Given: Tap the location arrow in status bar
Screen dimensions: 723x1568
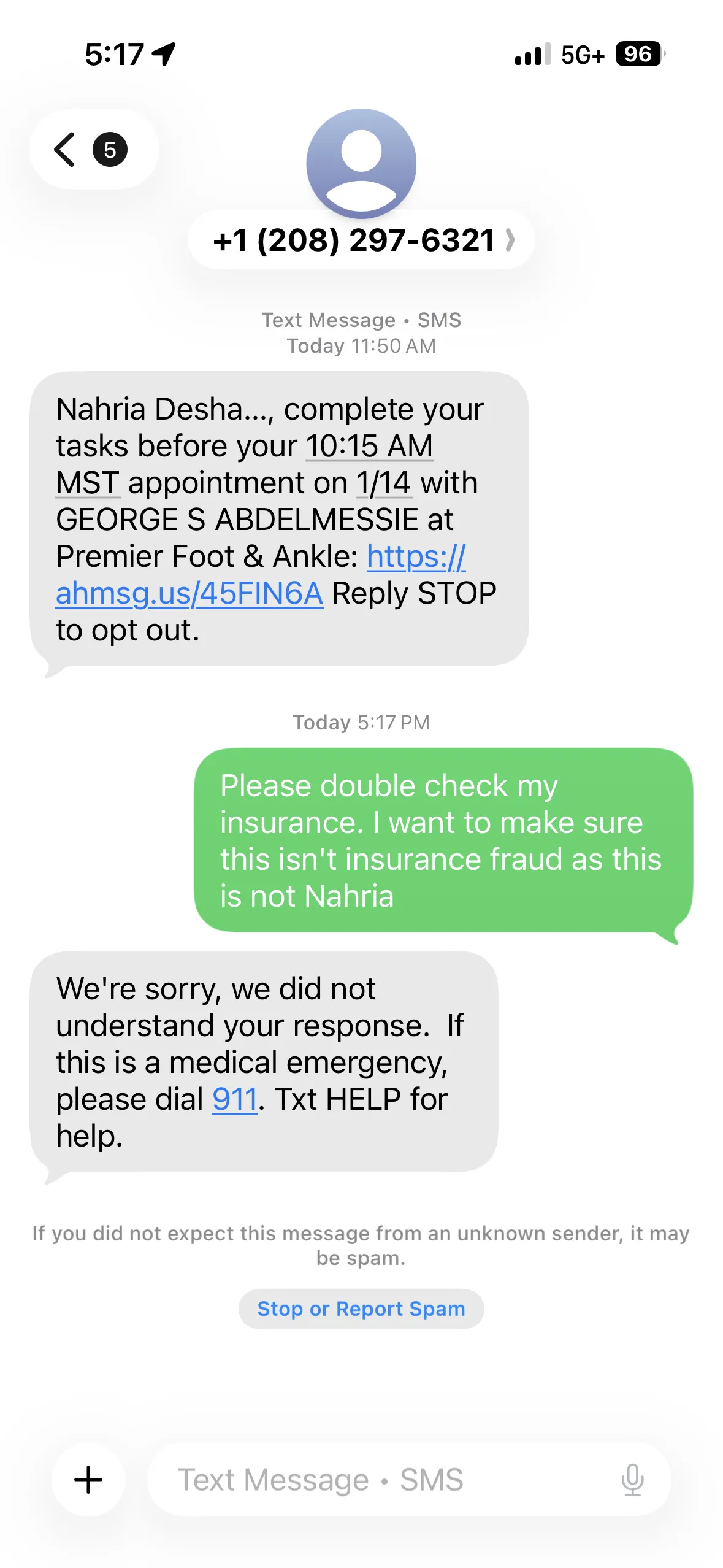Looking at the screenshot, I should (164, 54).
